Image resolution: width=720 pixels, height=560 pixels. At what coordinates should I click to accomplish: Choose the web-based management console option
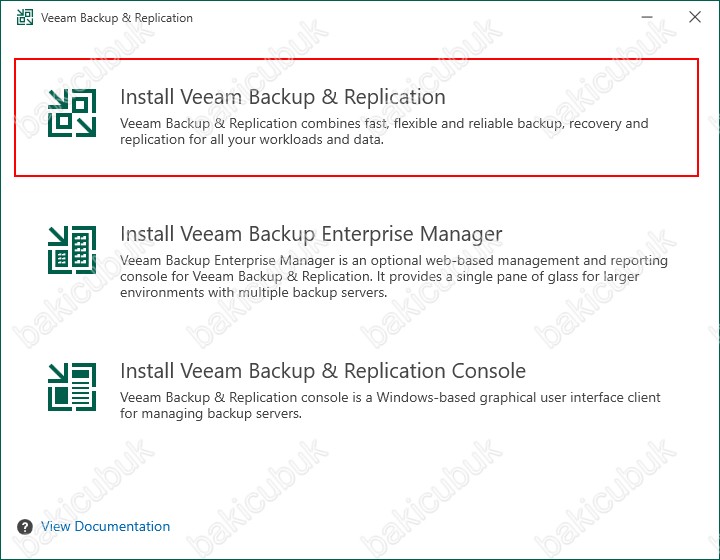point(356,262)
